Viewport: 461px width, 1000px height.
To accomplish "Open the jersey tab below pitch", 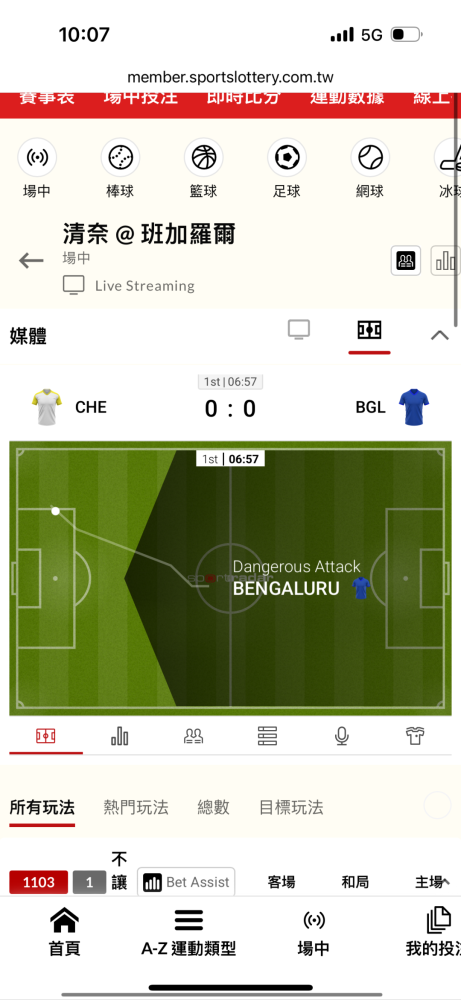I will [x=415, y=737].
